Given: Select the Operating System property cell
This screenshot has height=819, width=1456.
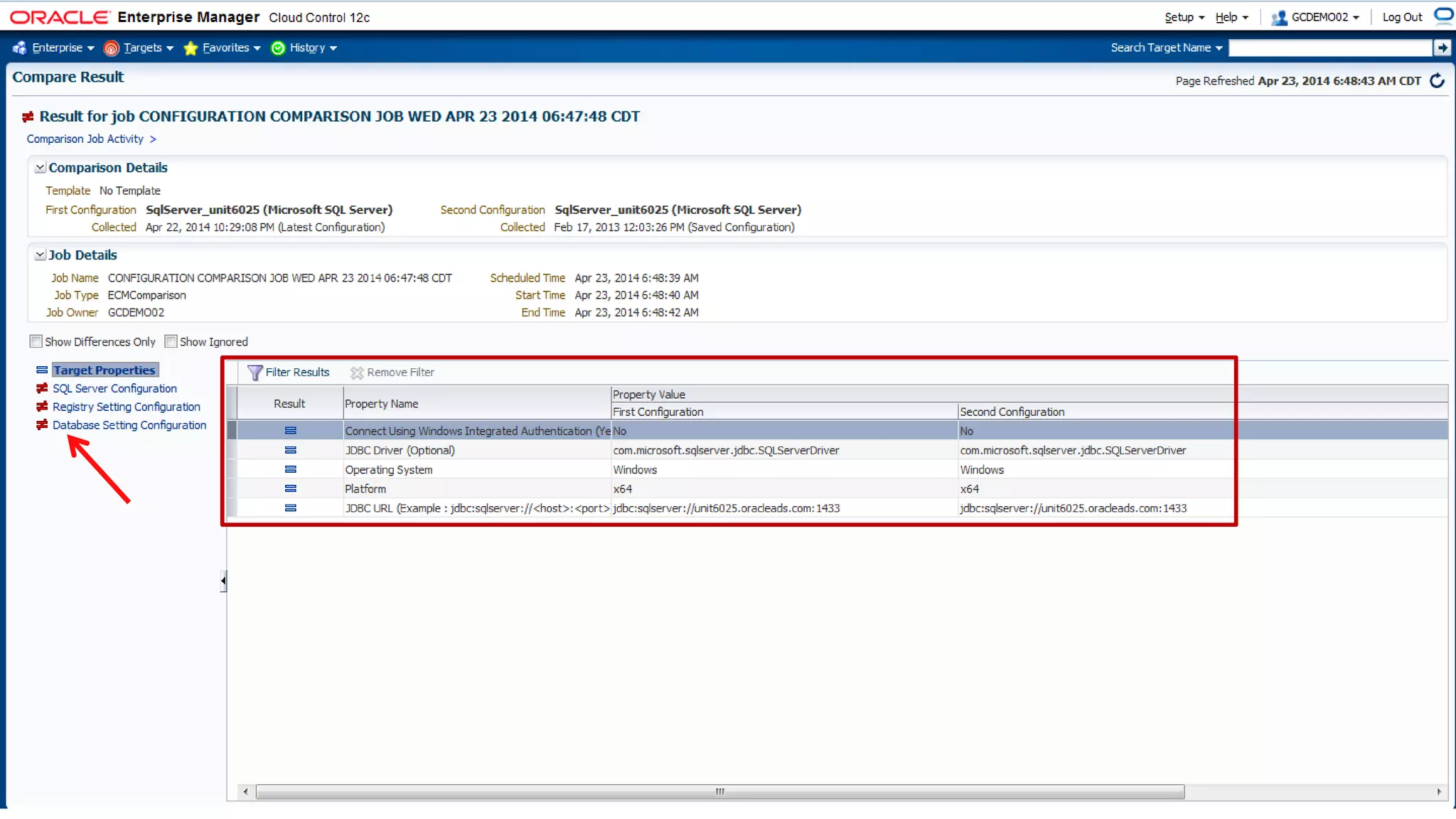Looking at the screenshot, I should (x=477, y=469).
